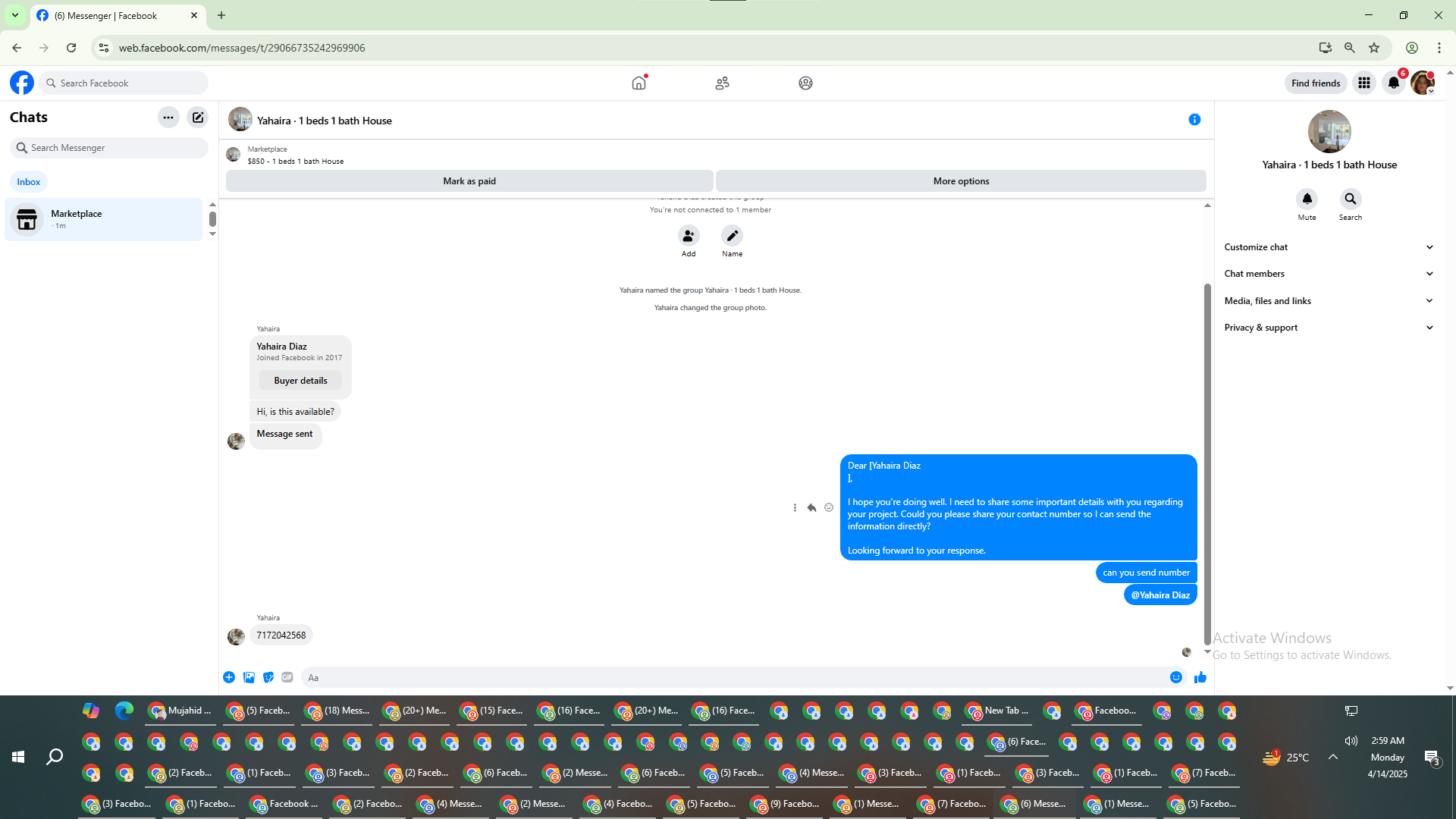Expand the Chat members section
This screenshot has height=819, width=1456.
[1329, 274]
